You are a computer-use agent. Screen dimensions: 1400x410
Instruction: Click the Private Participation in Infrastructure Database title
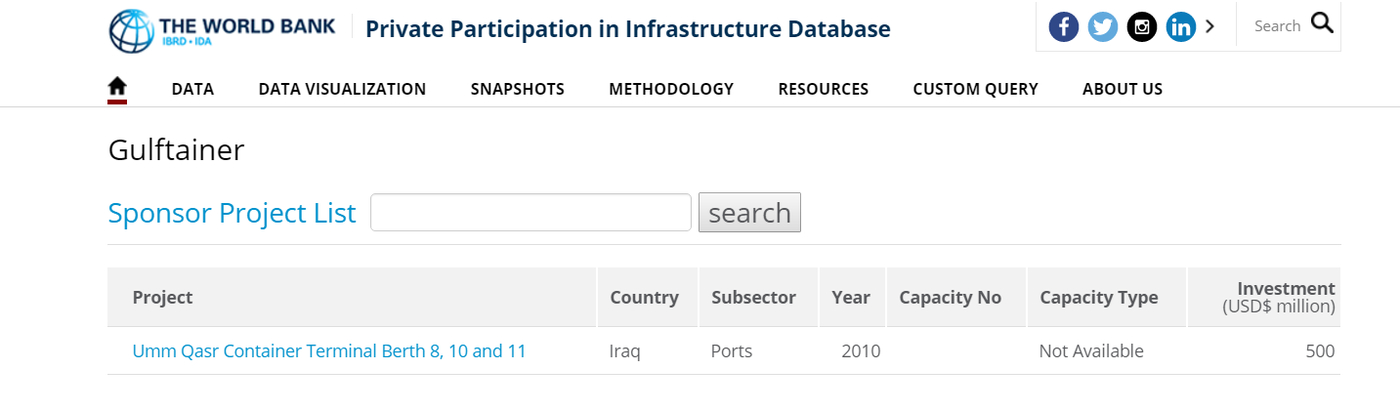tap(628, 29)
